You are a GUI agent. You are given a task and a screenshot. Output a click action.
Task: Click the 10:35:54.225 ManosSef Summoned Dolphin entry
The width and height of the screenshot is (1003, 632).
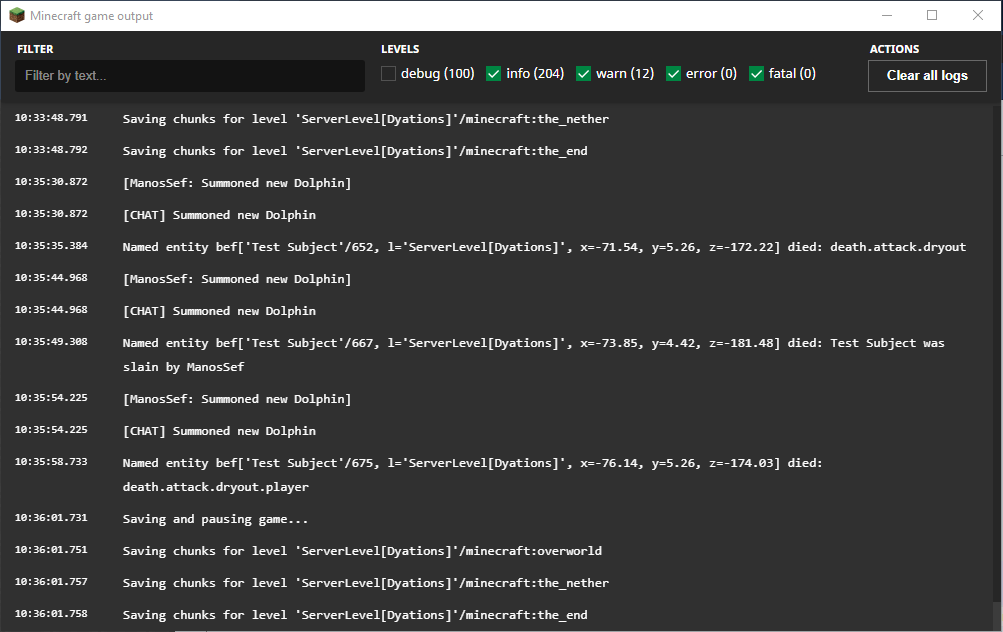tap(236, 399)
